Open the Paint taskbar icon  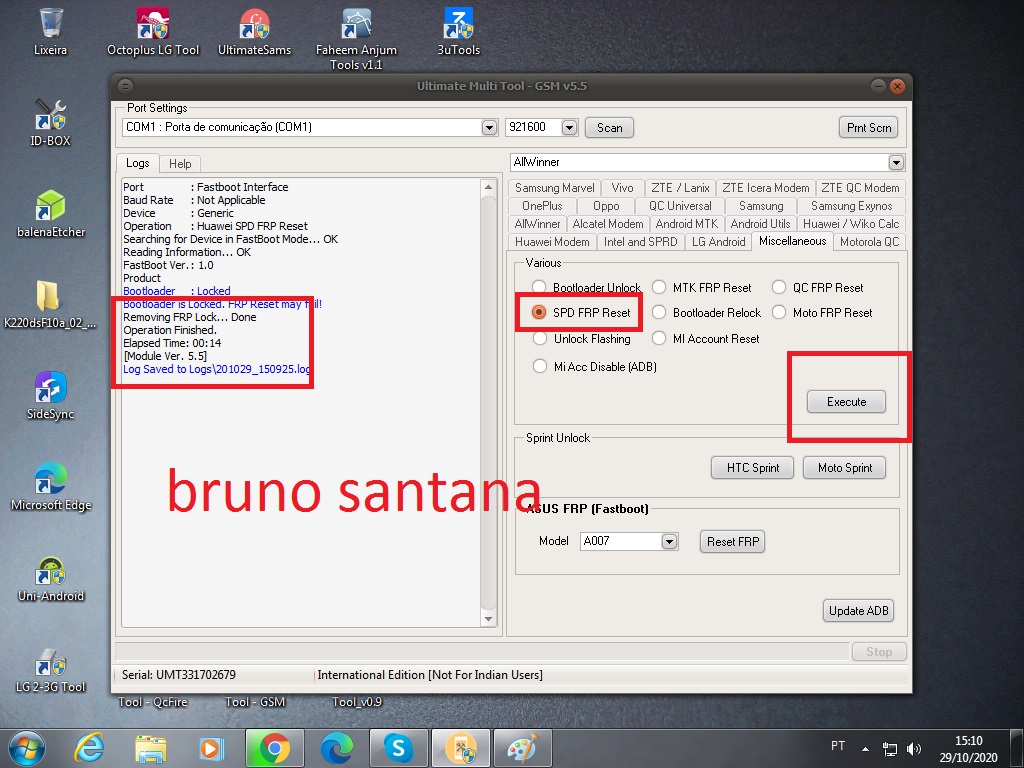point(522,748)
